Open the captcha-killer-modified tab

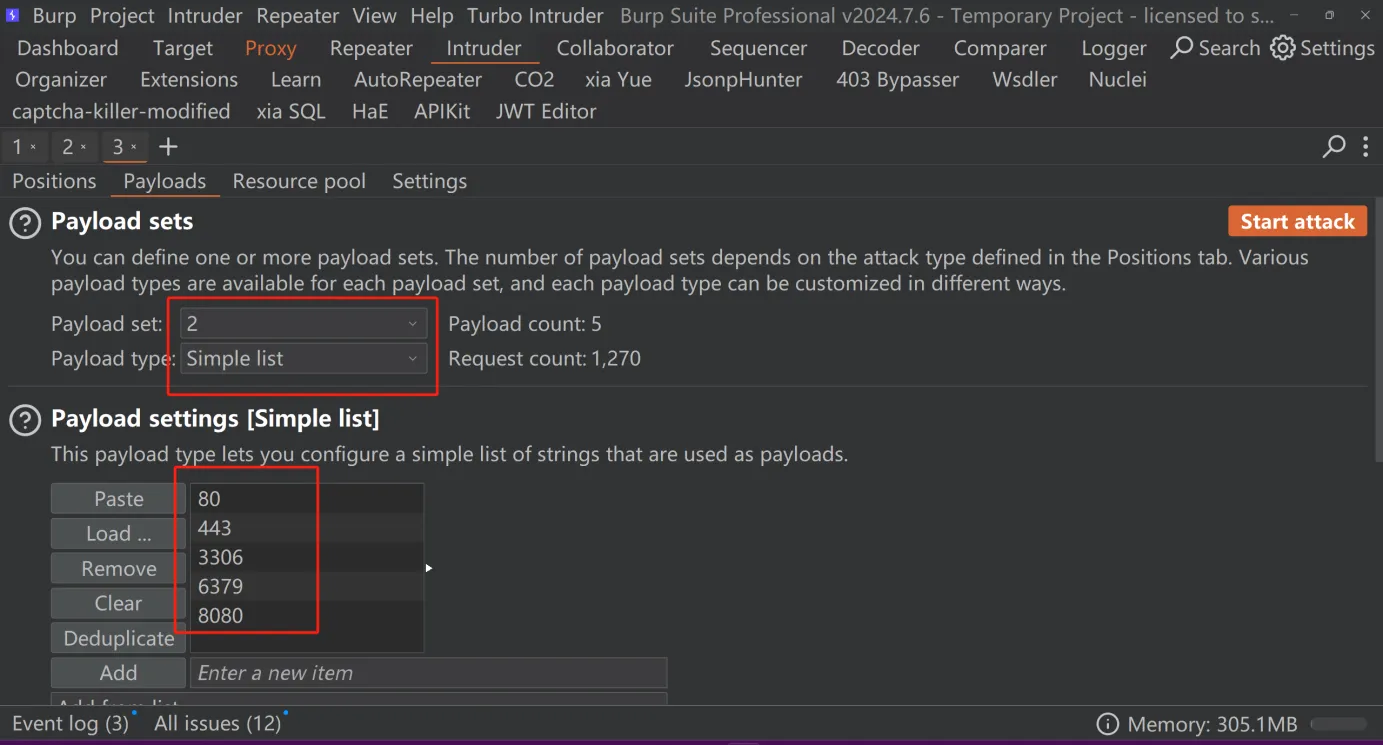(x=121, y=111)
